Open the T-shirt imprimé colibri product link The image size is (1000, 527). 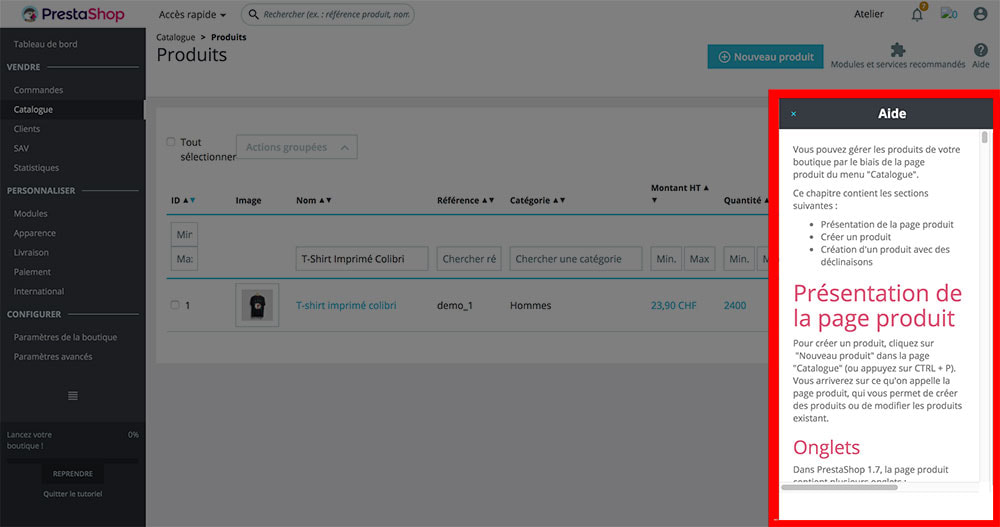click(x=346, y=305)
